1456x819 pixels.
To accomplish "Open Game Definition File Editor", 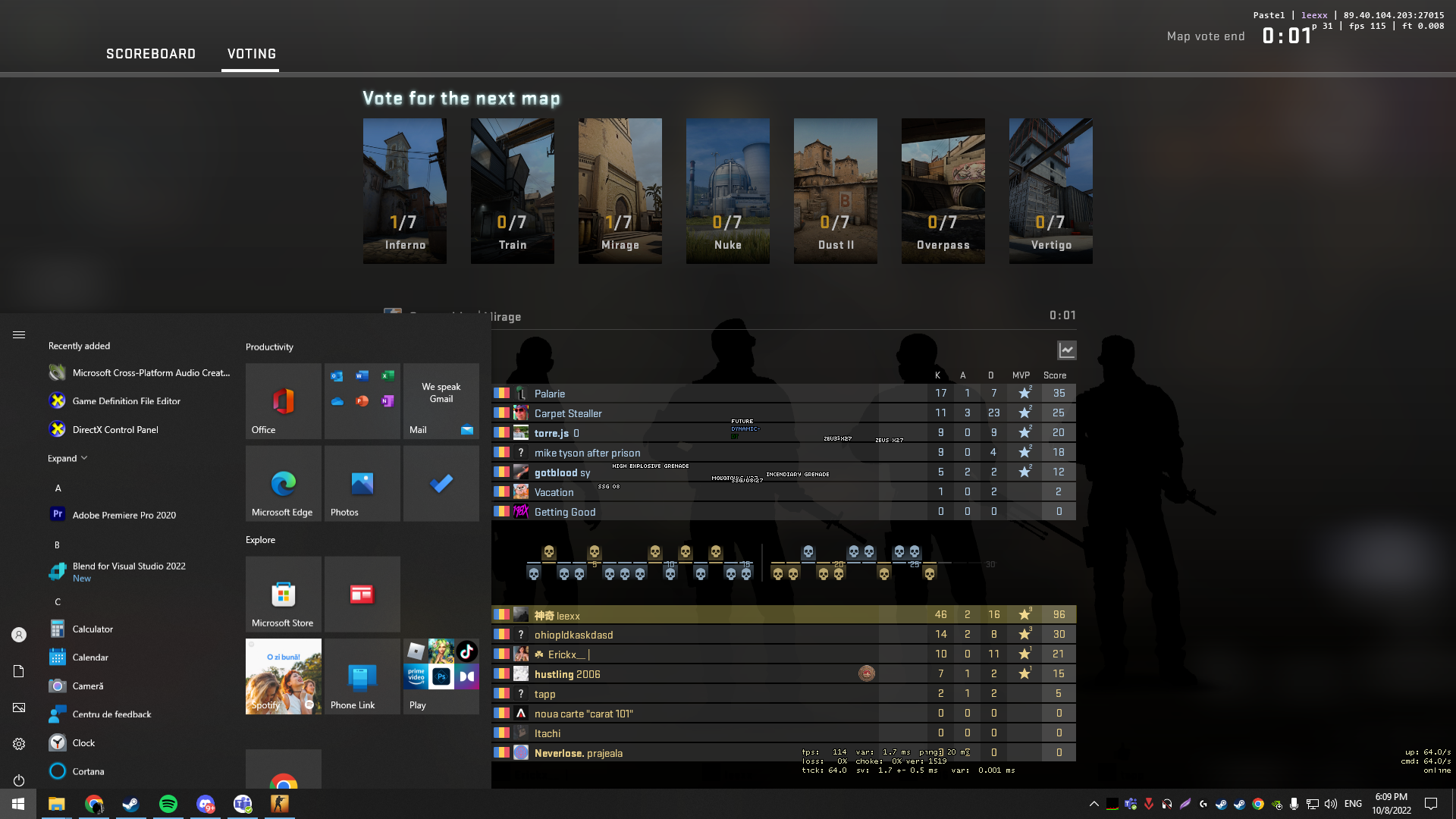I will [x=140, y=401].
